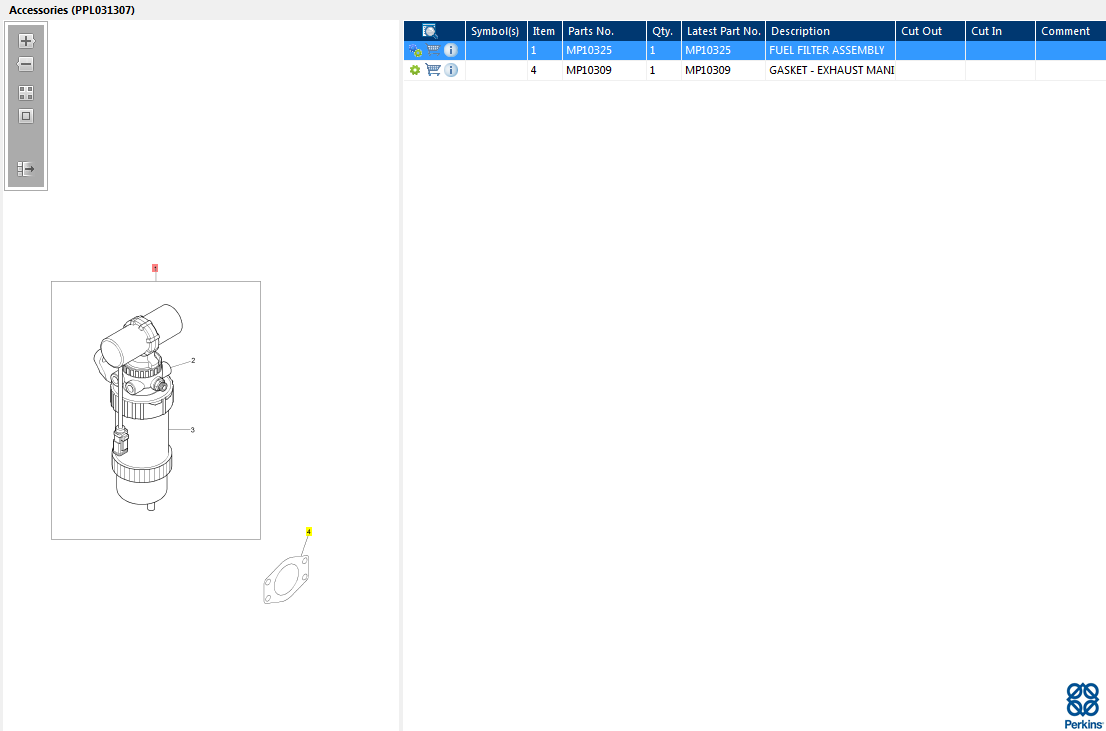The width and height of the screenshot is (1106, 731).
Task: Sort by Latest Part No. column header
Action: pyautogui.click(x=724, y=31)
